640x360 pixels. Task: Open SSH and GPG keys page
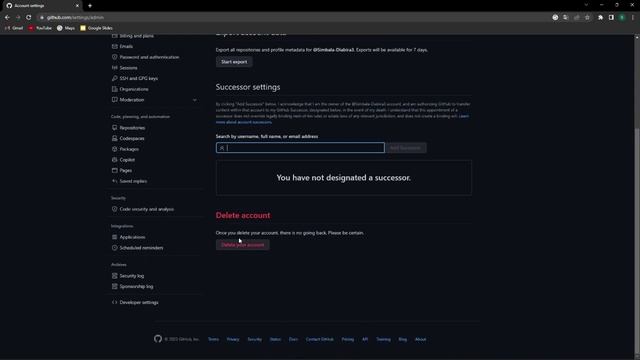[x=138, y=78]
